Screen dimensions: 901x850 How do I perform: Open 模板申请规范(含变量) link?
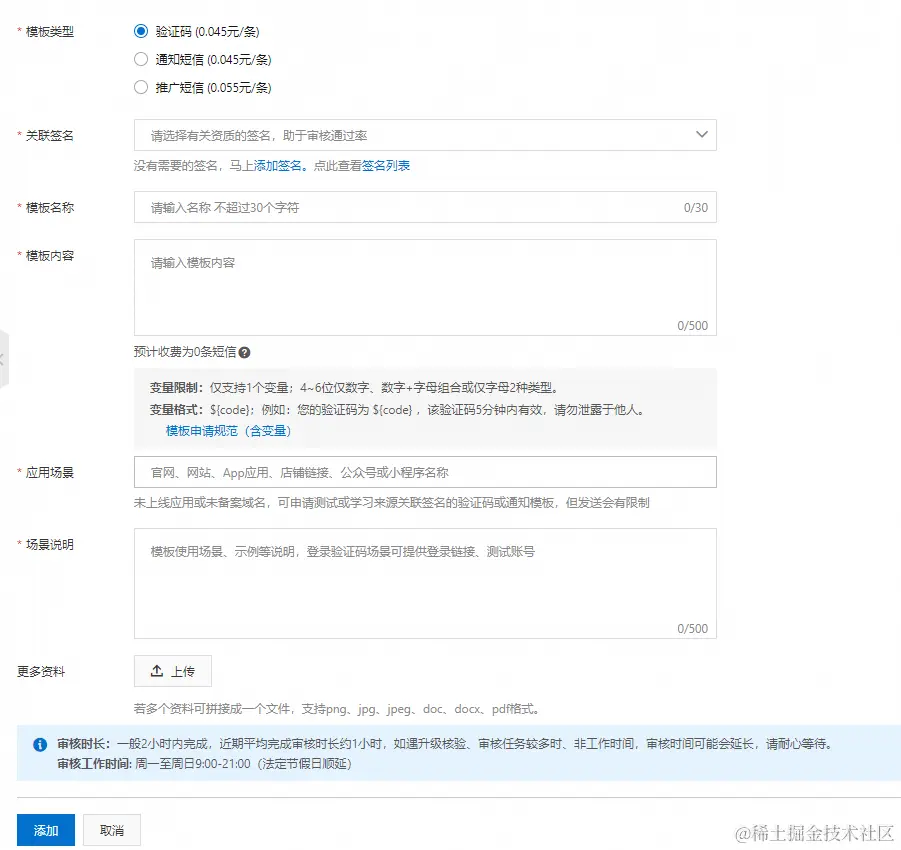click(228, 430)
